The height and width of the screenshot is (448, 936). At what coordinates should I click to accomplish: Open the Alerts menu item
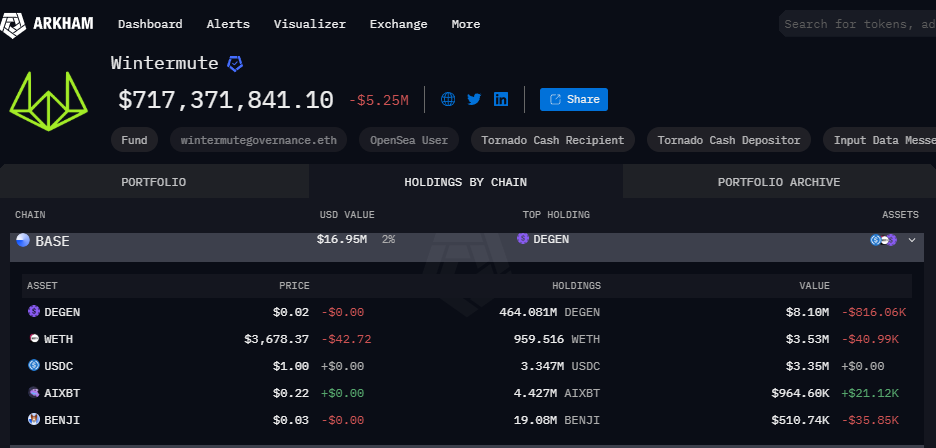228,24
